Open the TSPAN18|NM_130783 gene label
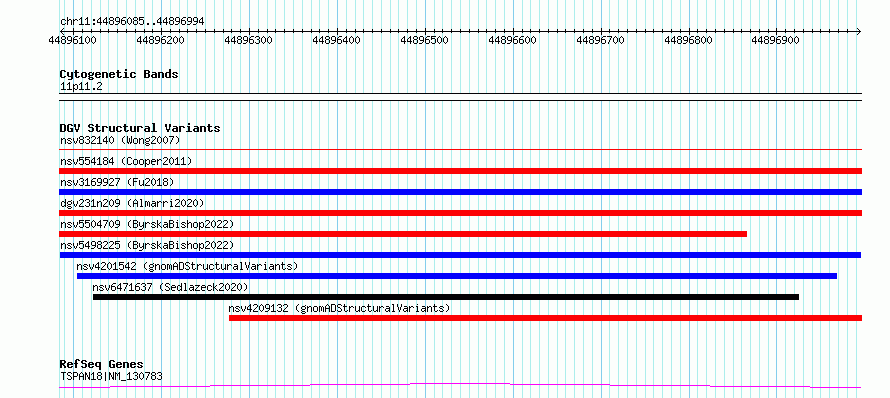 pyautogui.click(x=111, y=376)
